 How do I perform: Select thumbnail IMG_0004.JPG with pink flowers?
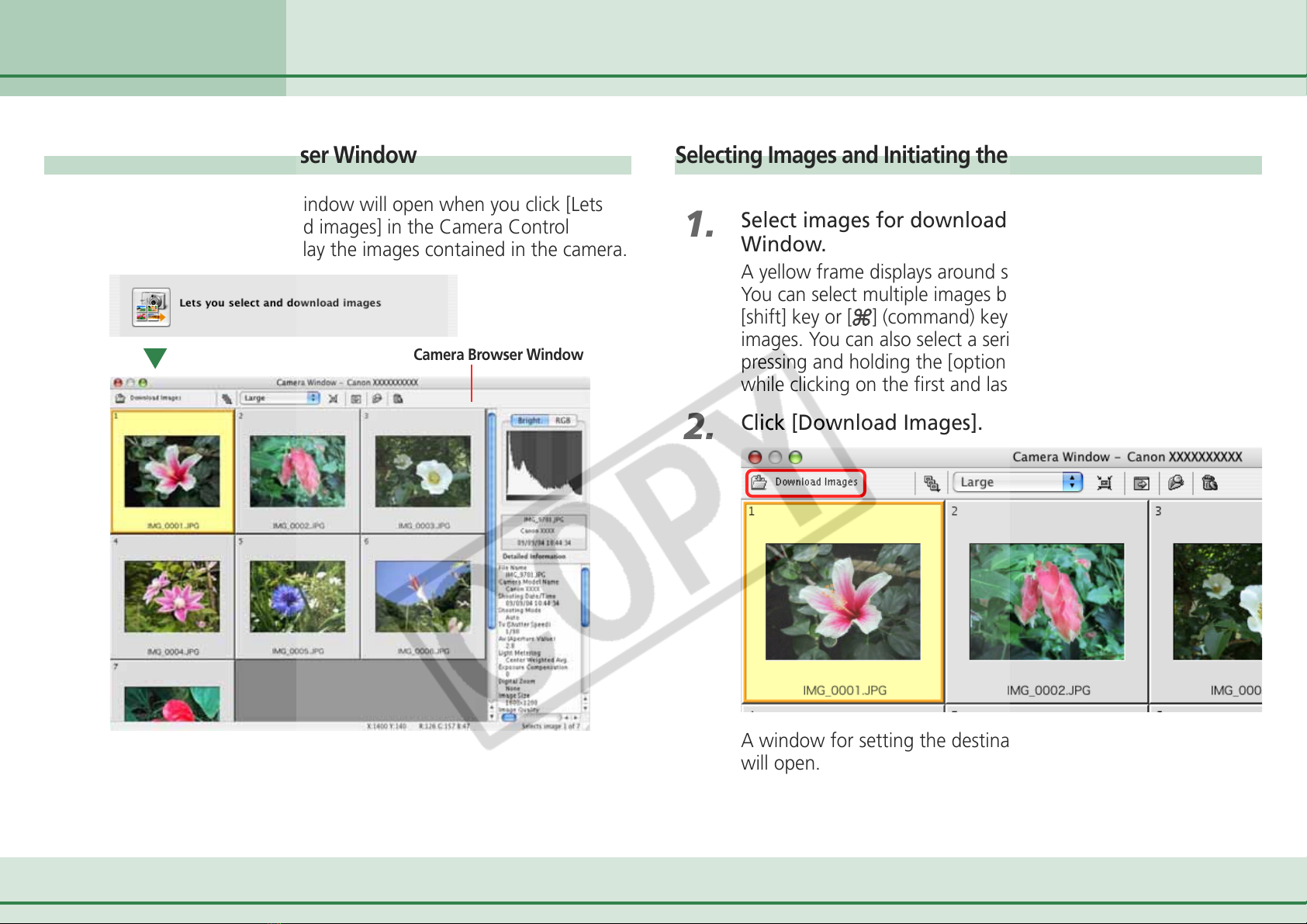172,597
